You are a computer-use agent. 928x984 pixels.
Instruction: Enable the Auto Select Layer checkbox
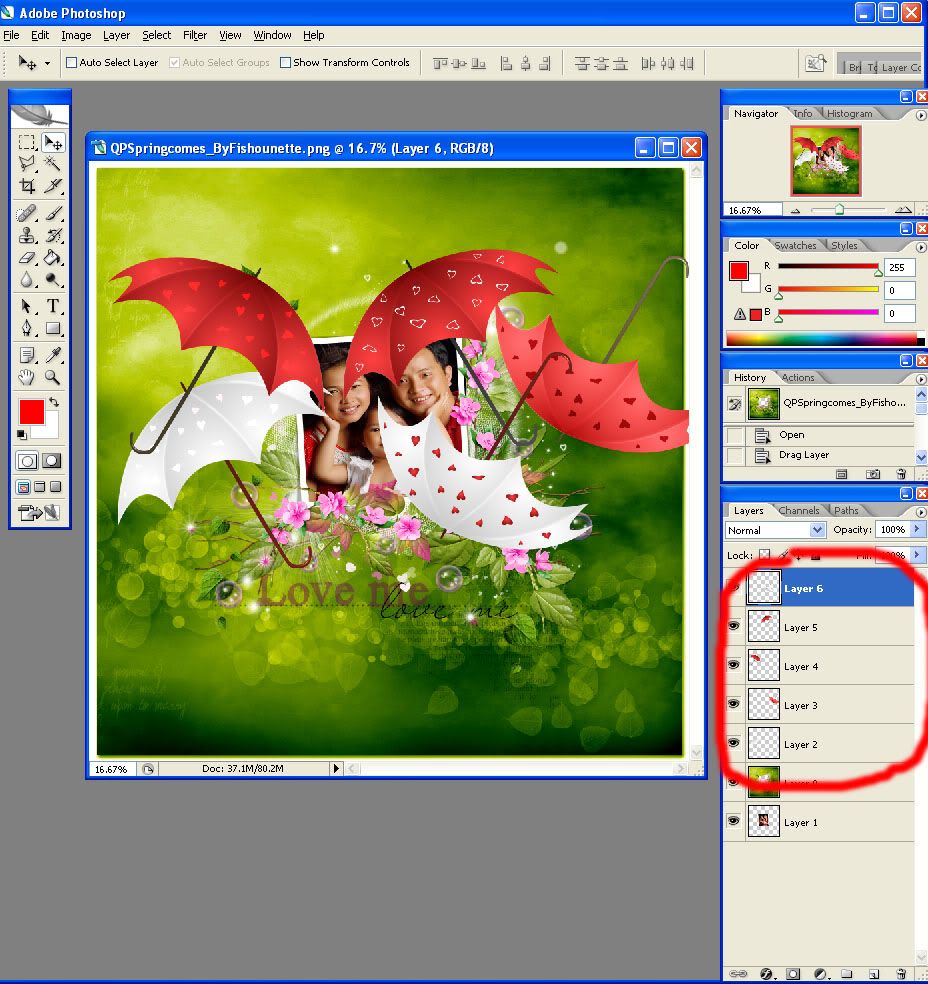[71, 63]
